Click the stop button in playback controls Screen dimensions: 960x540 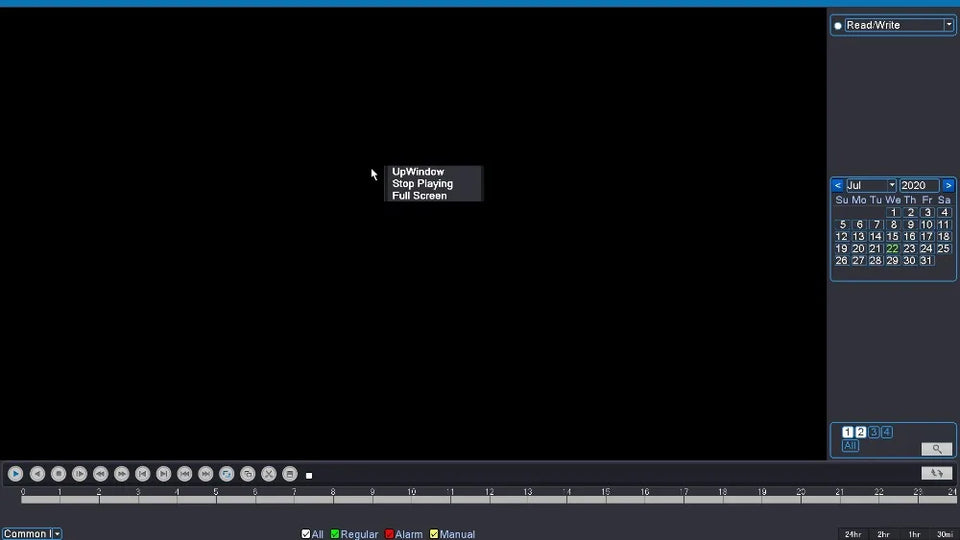[x=58, y=474]
